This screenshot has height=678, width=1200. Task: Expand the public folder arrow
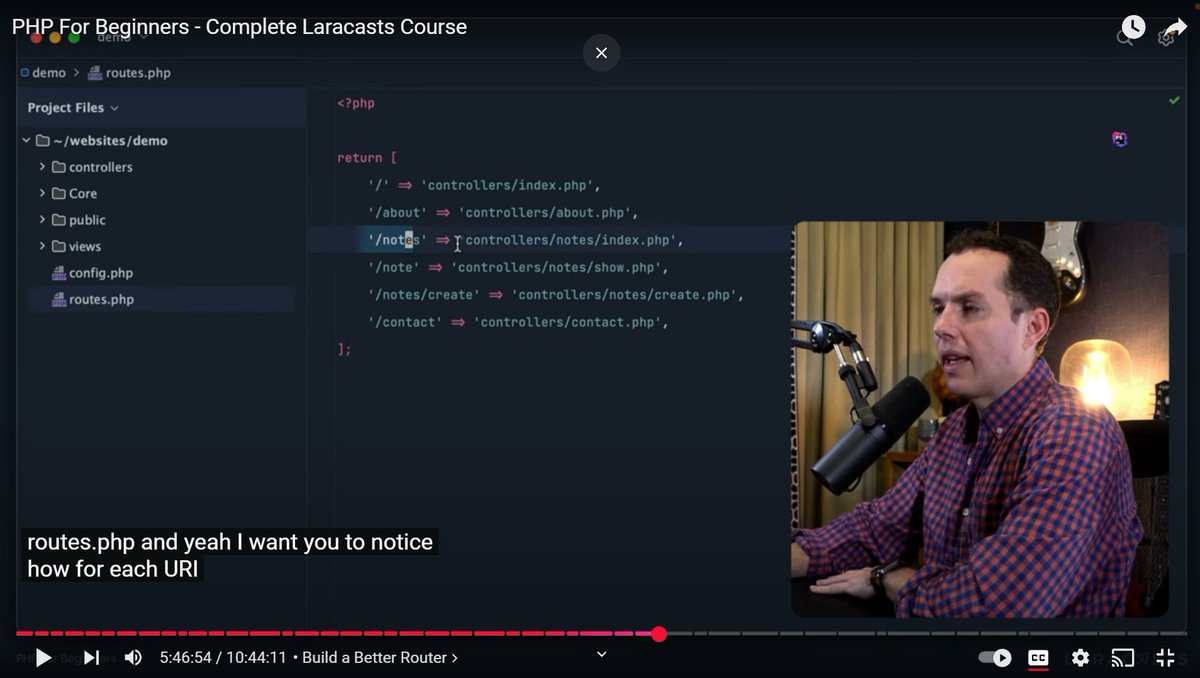[42, 220]
